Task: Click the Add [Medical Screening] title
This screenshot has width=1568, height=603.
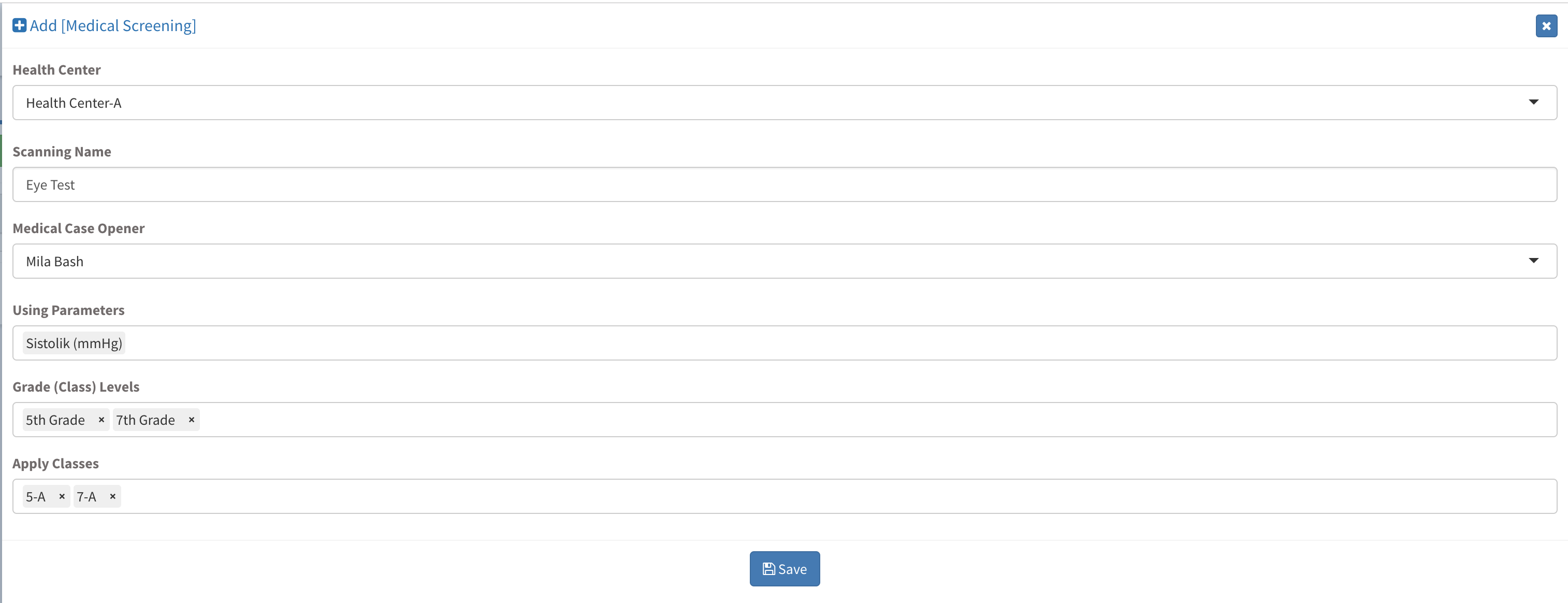Action: point(112,25)
